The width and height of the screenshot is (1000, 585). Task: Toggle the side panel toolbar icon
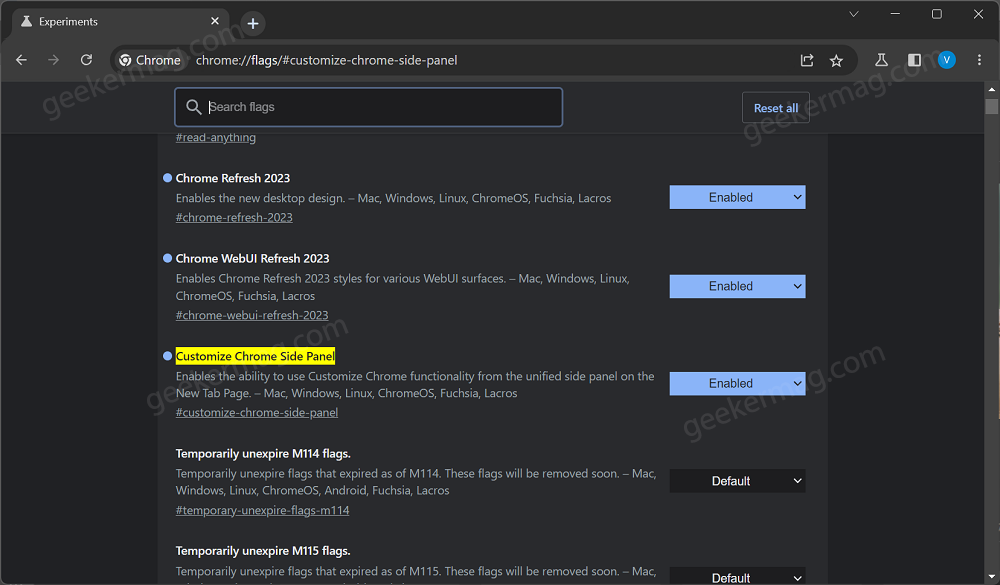click(x=914, y=60)
